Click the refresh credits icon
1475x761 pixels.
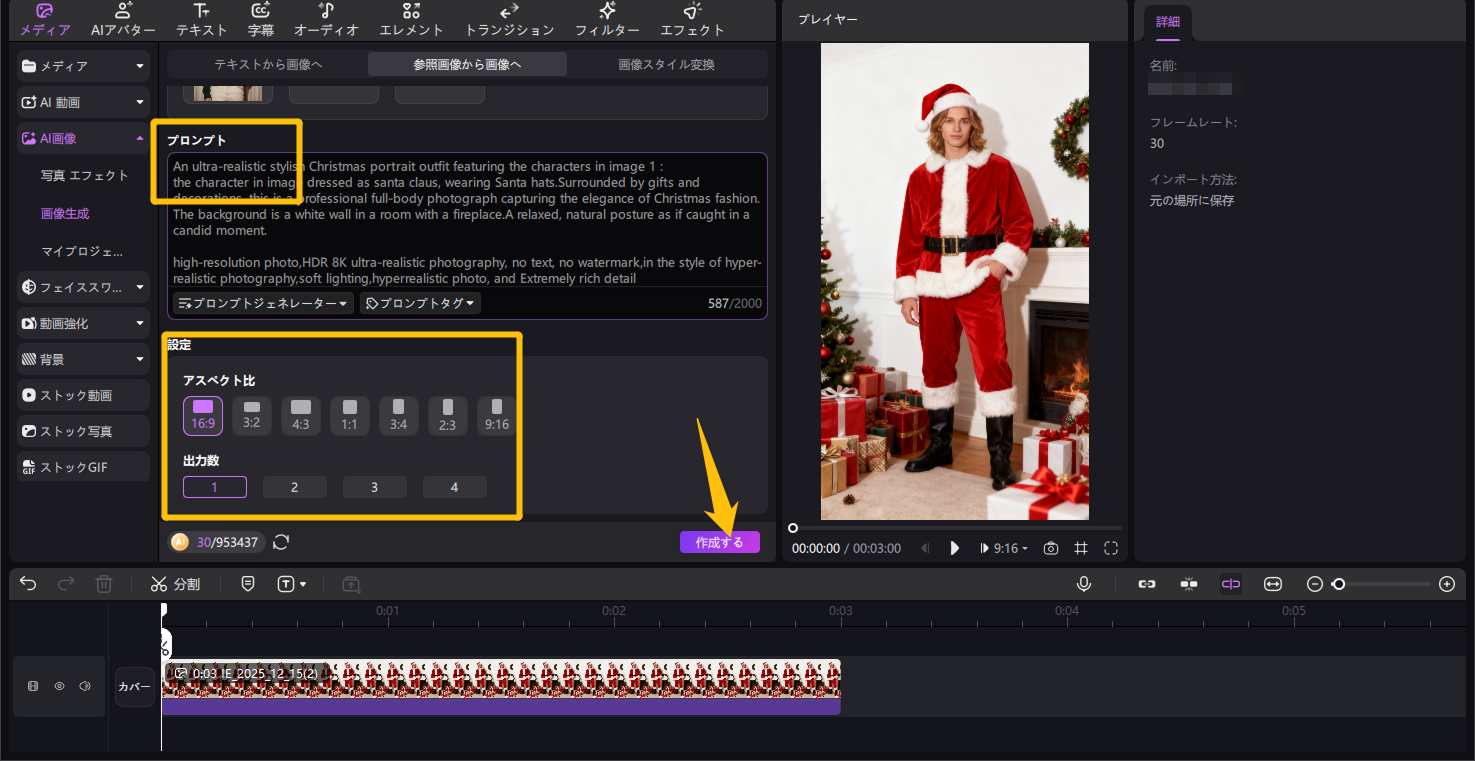pyautogui.click(x=281, y=542)
